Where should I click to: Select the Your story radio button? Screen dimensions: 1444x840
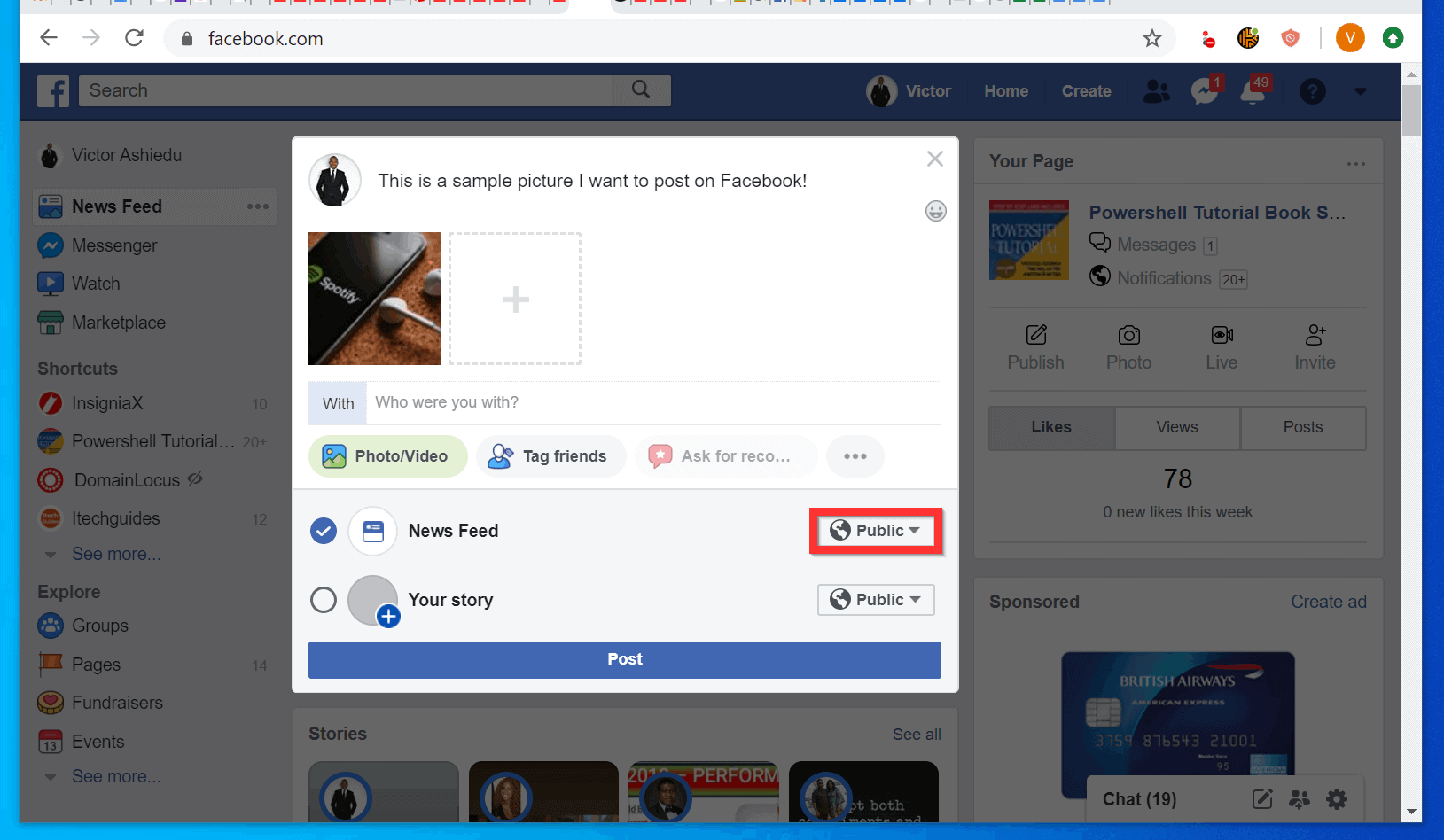pyautogui.click(x=324, y=600)
